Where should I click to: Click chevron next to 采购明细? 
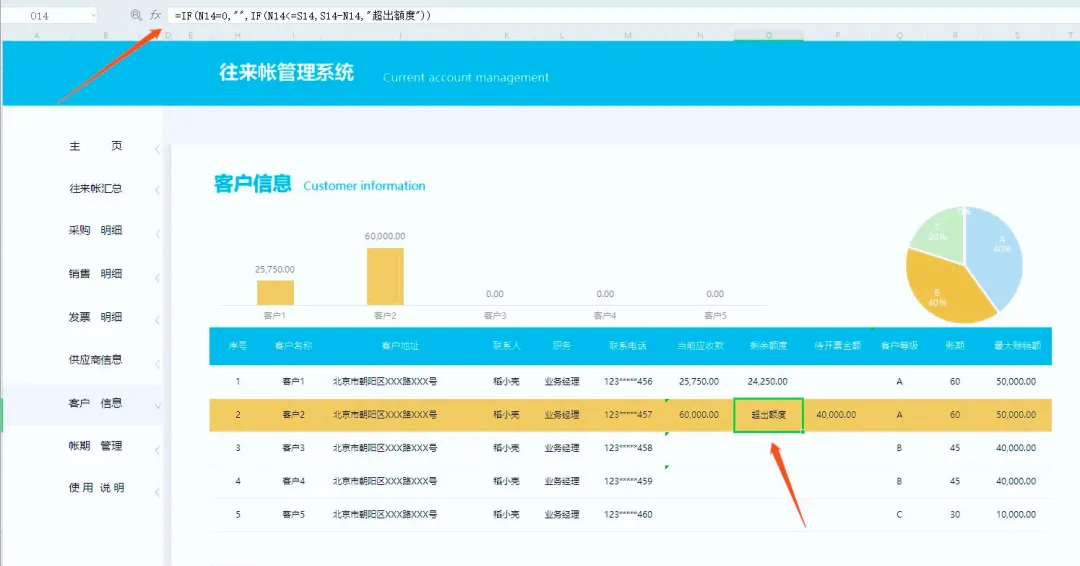158,234
